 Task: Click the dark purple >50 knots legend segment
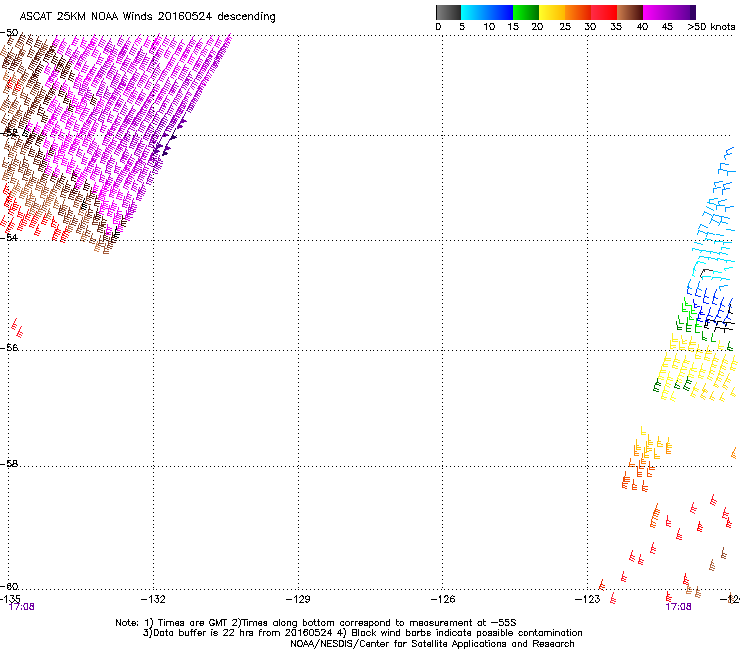click(693, 12)
